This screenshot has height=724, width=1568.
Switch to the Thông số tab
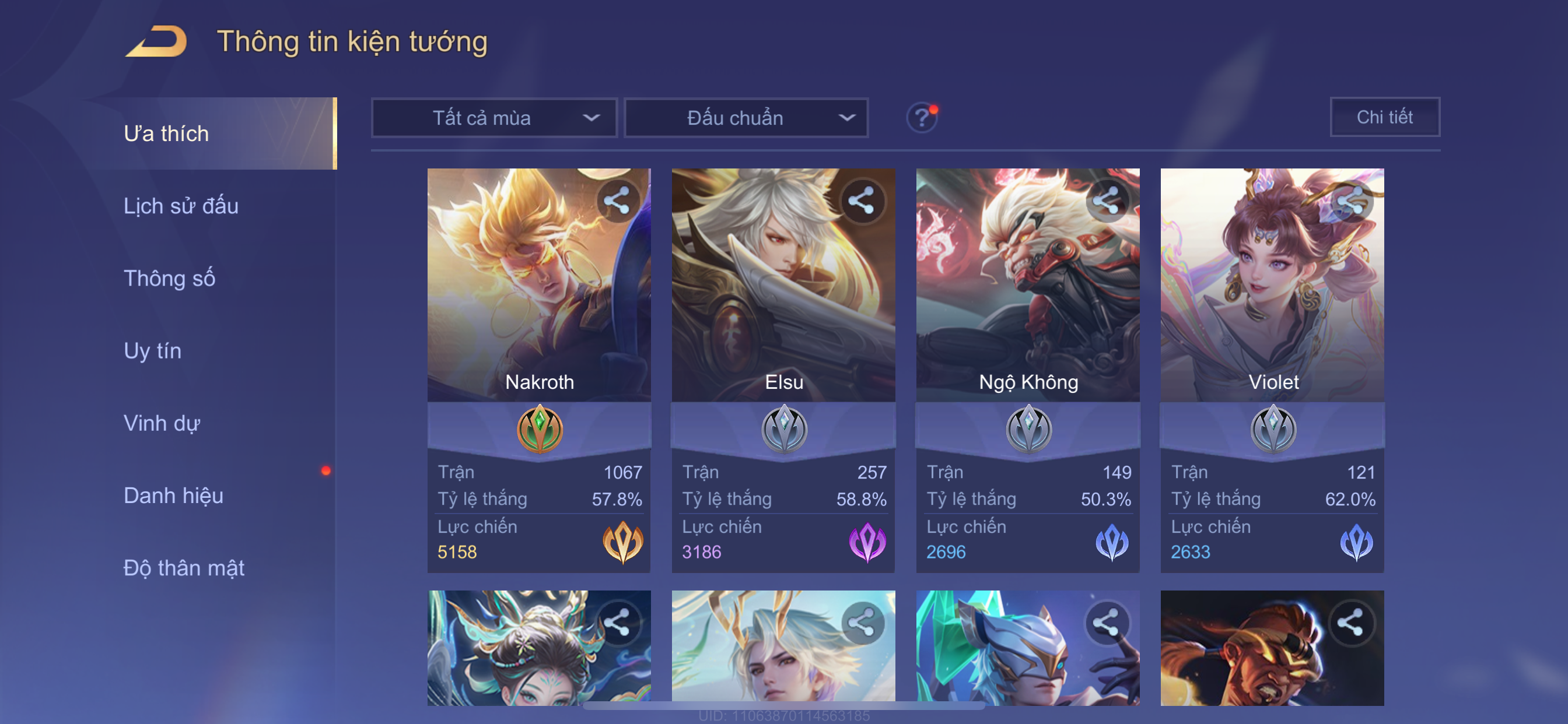point(169,278)
